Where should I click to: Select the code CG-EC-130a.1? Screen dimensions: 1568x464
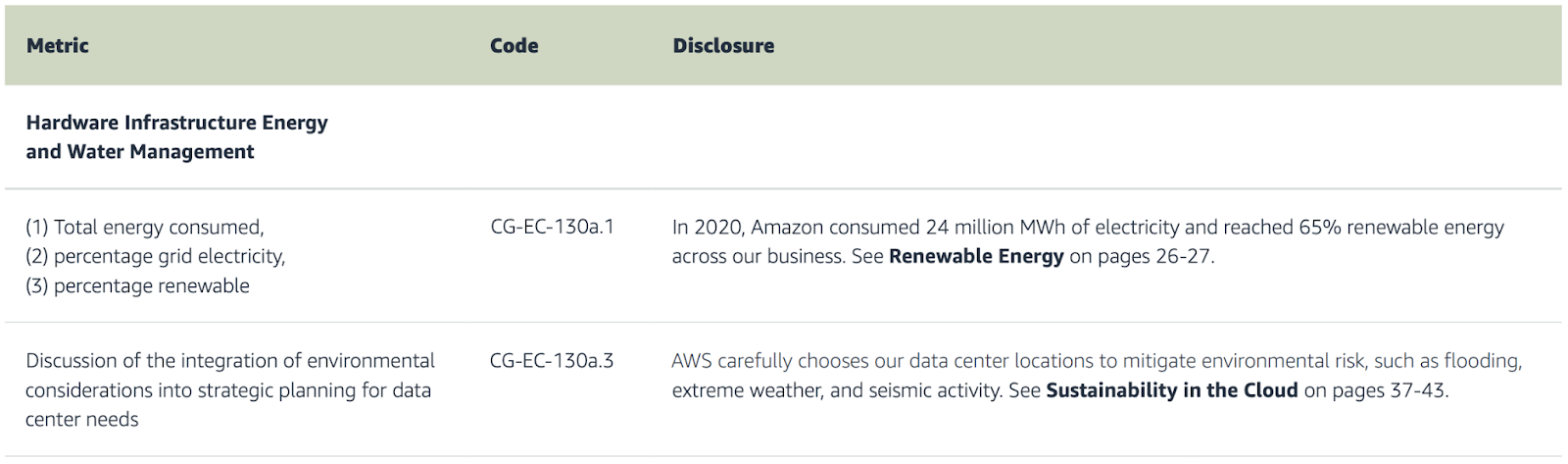(x=552, y=228)
